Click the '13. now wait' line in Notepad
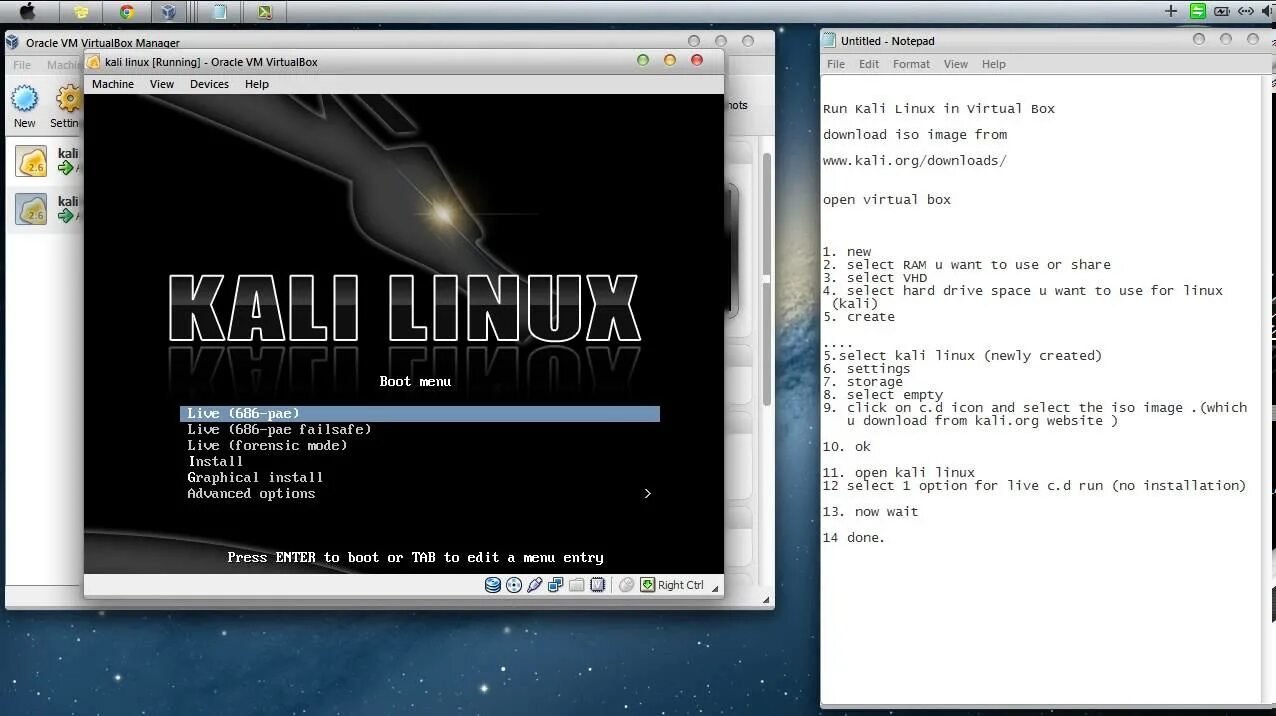 click(870, 511)
